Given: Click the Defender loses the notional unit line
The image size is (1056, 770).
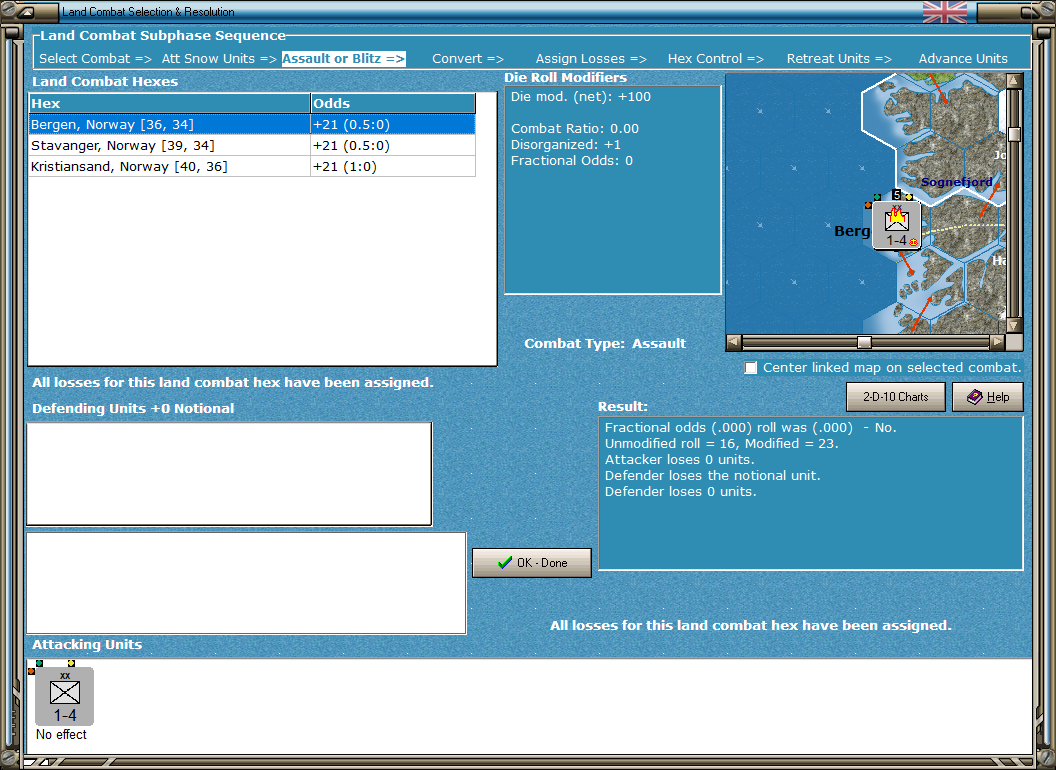Looking at the screenshot, I should point(712,476).
